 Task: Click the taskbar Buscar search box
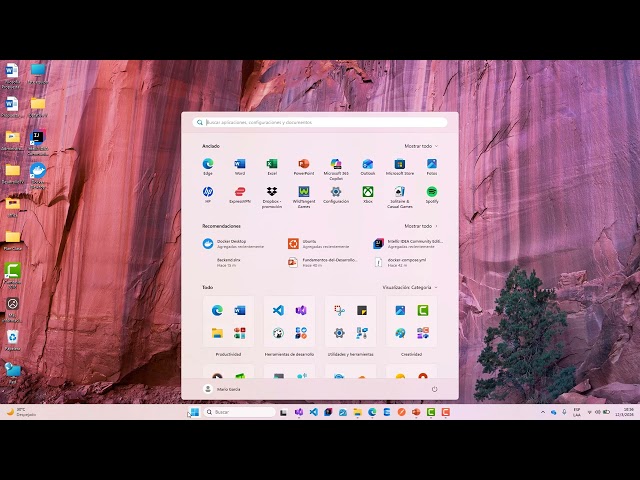pyautogui.click(x=240, y=412)
